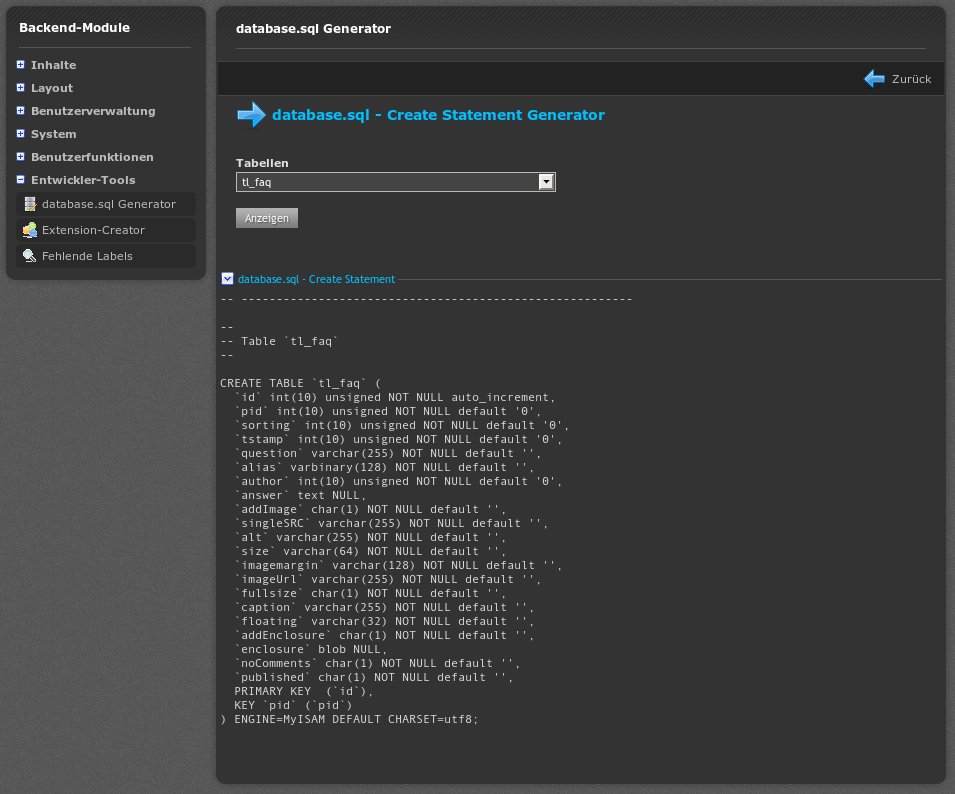Click the blue Zurück arrow icon
955x794 pixels.
[875, 79]
